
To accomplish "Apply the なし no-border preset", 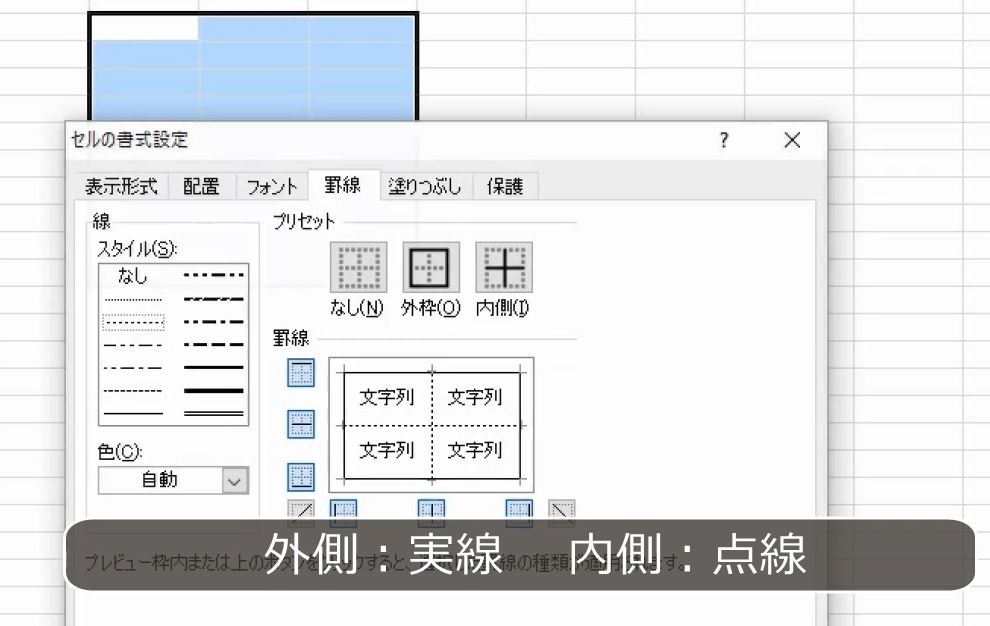I will 358,265.
